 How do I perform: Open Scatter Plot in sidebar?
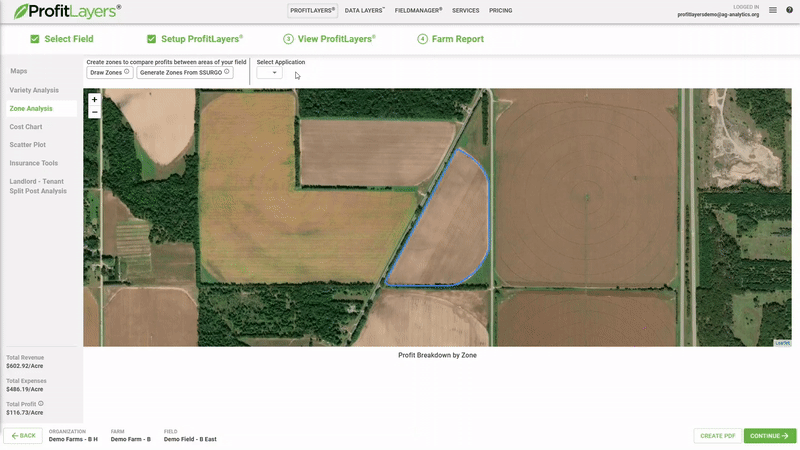(x=28, y=144)
